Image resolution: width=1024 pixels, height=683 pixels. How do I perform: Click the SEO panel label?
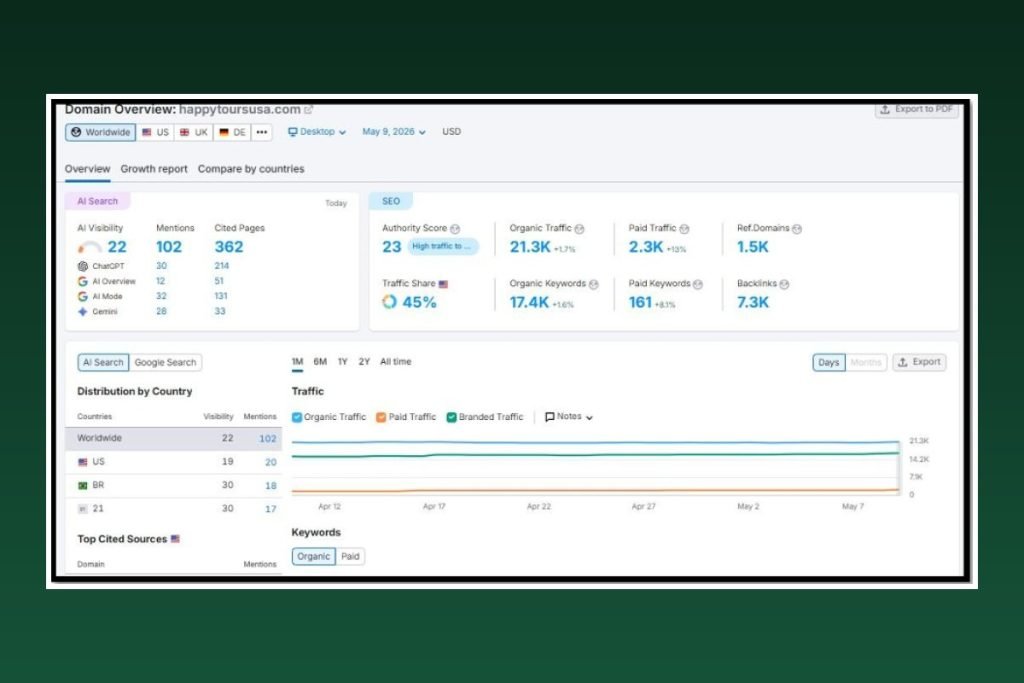click(391, 201)
